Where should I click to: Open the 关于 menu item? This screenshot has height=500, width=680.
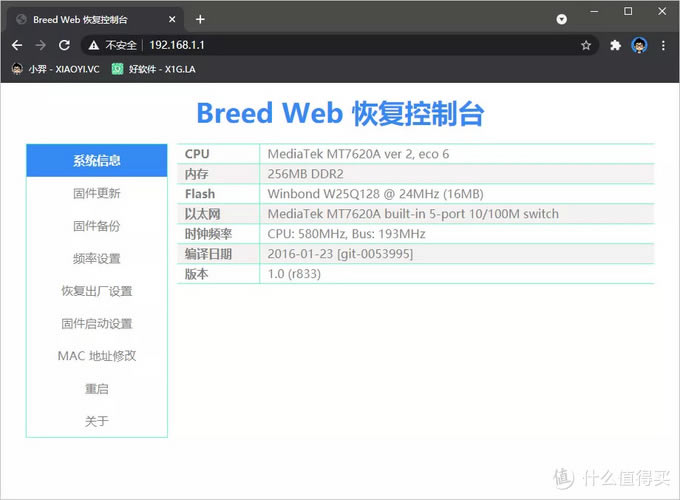[97, 421]
